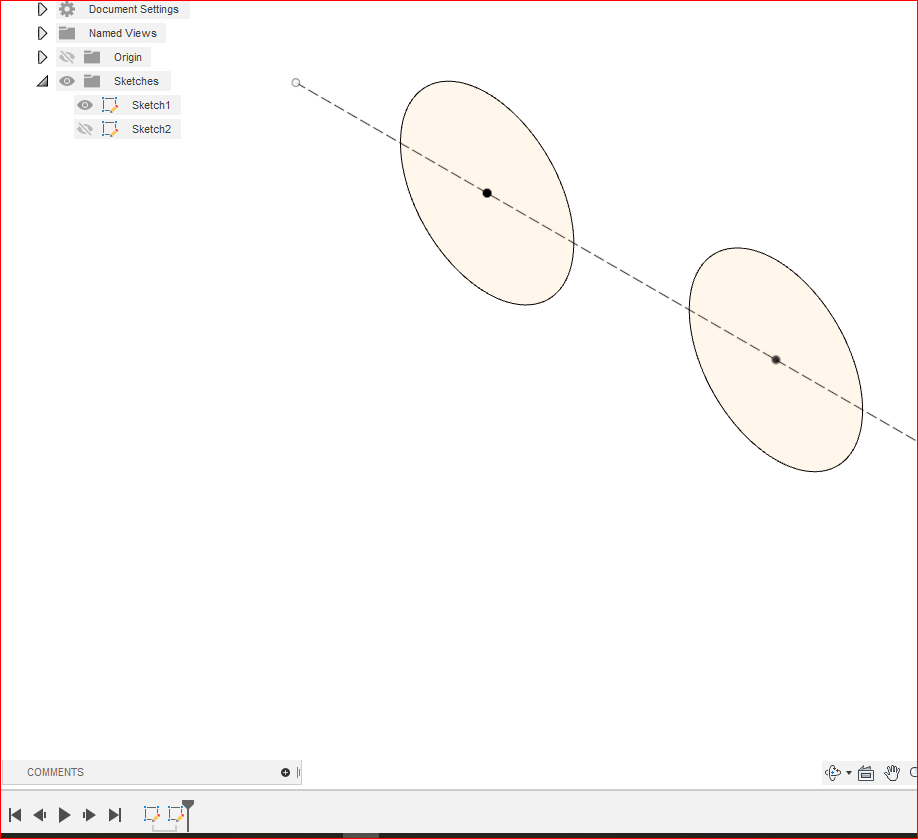
Task: Click the dashed line's open endpoint
Action: (296, 83)
